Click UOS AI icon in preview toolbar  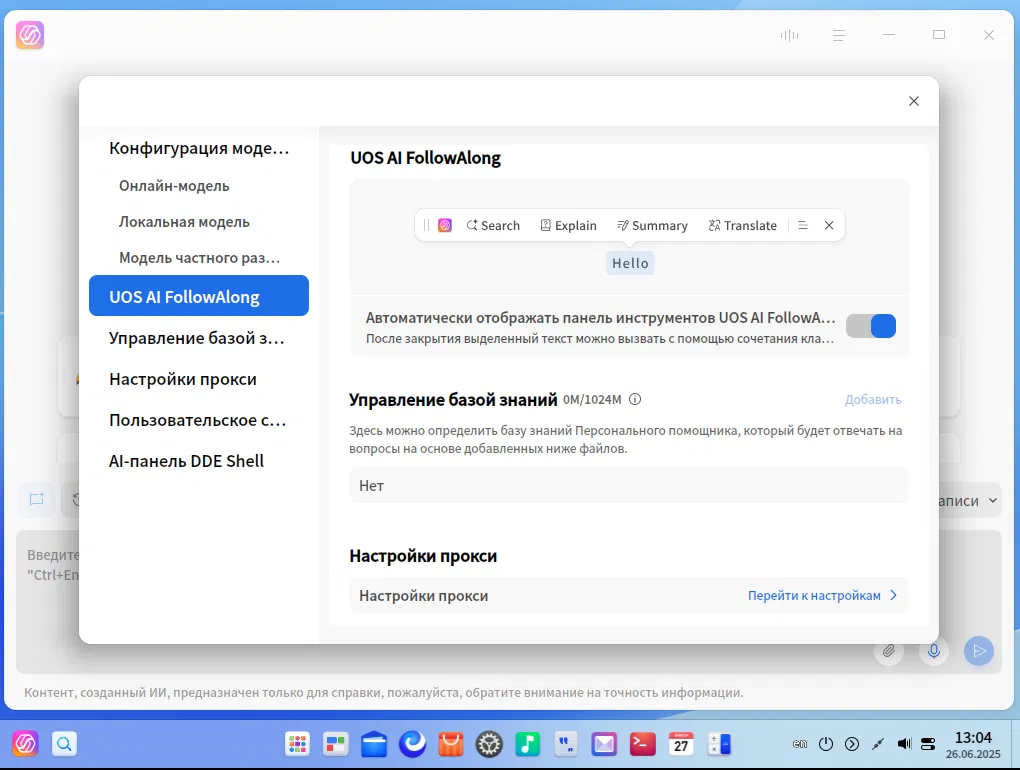click(x=445, y=226)
